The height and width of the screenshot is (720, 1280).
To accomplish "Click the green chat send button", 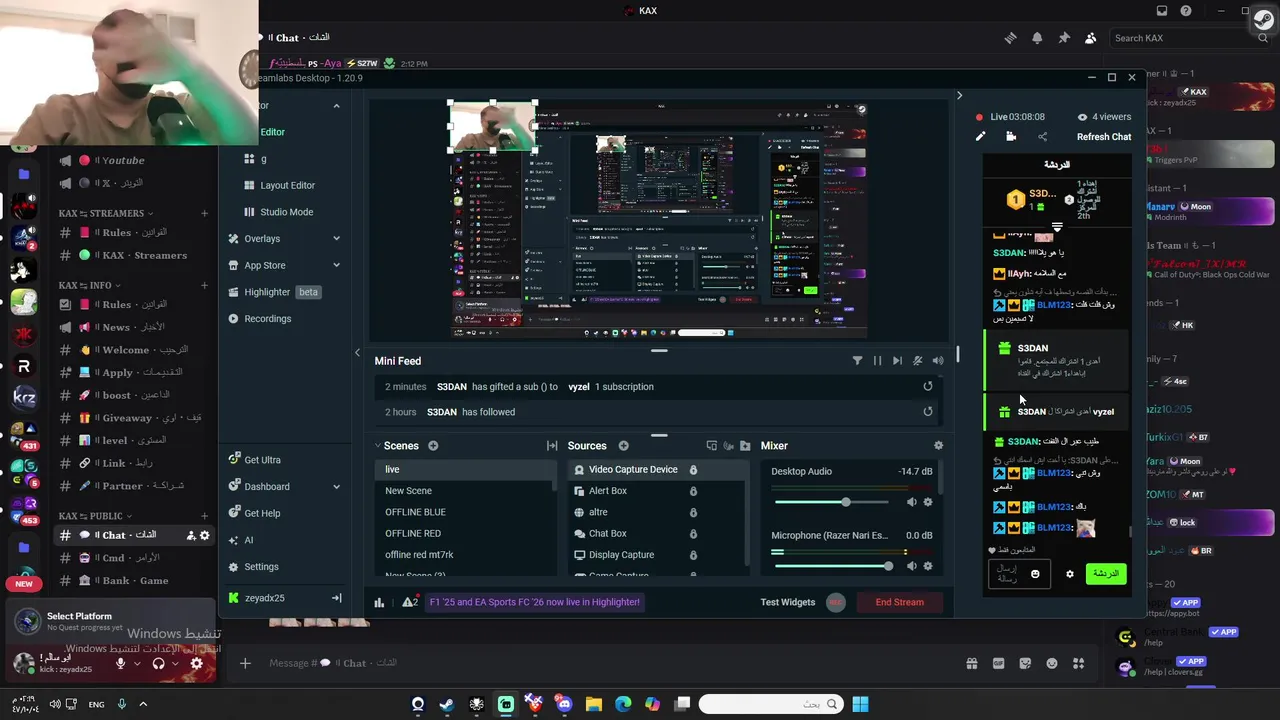I will 1106,574.
